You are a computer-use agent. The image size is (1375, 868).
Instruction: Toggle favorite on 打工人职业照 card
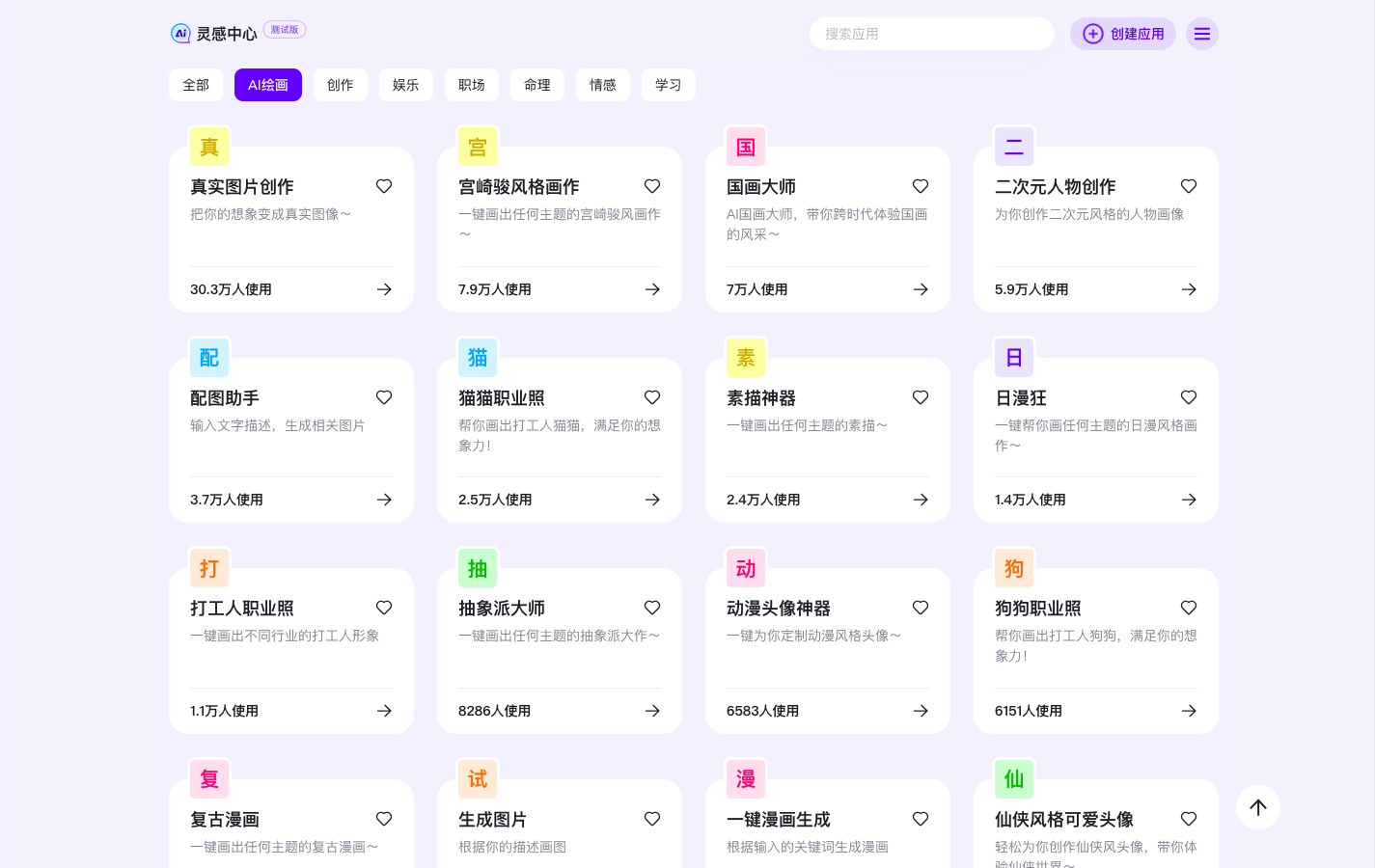[384, 608]
